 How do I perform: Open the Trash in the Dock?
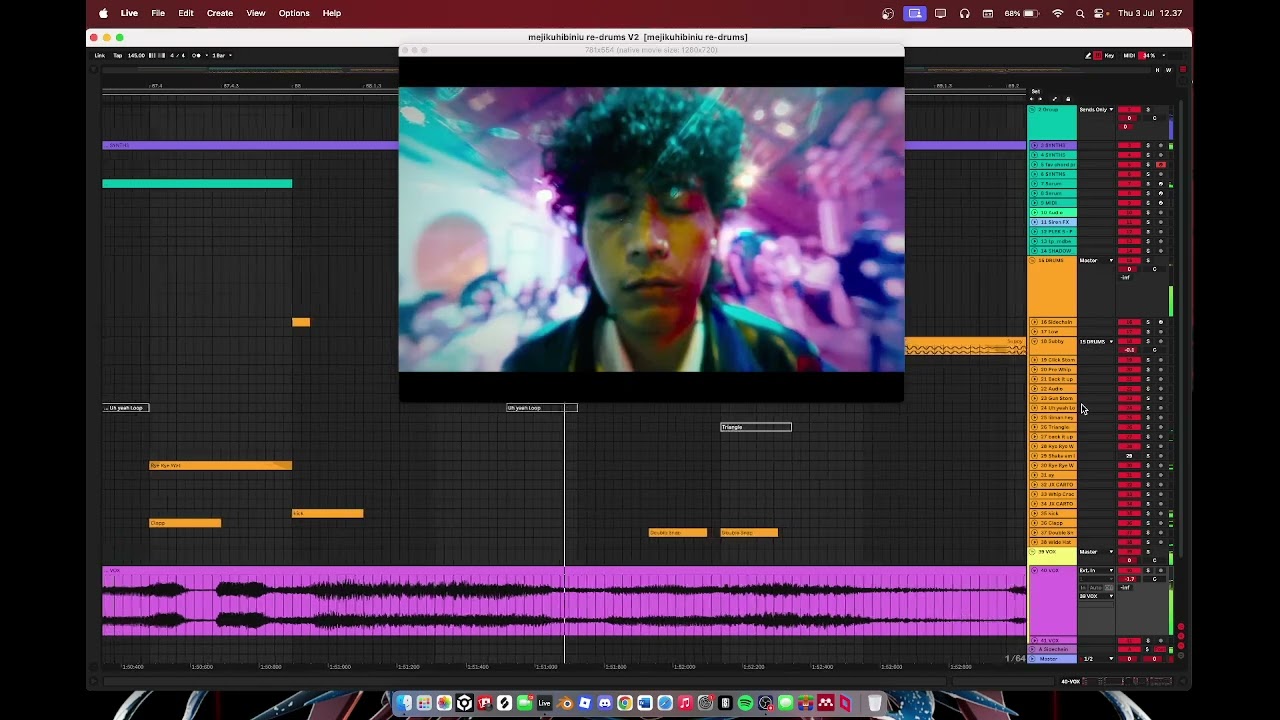(874, 703)
